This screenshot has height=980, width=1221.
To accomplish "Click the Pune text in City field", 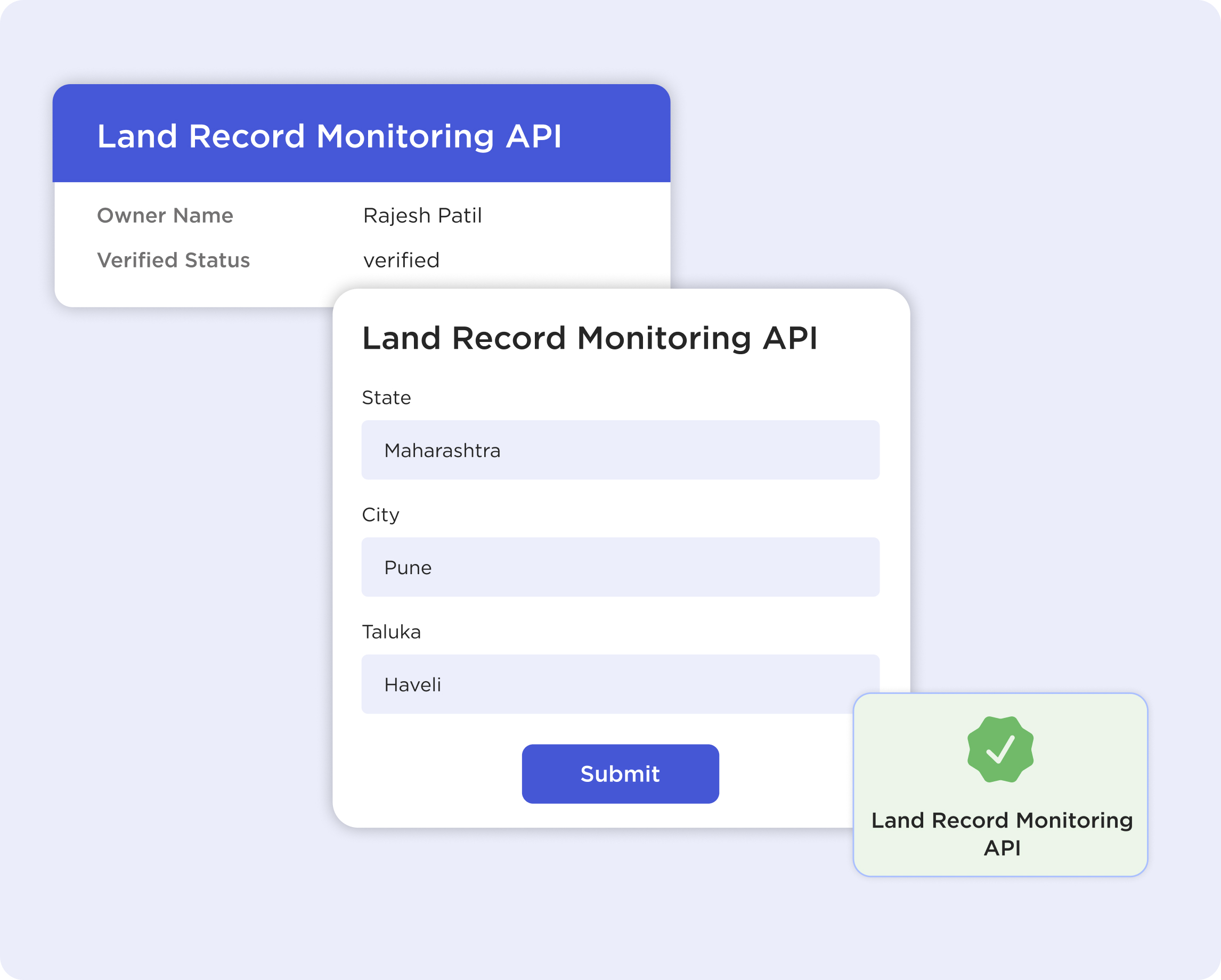I will tap(407, 568).
